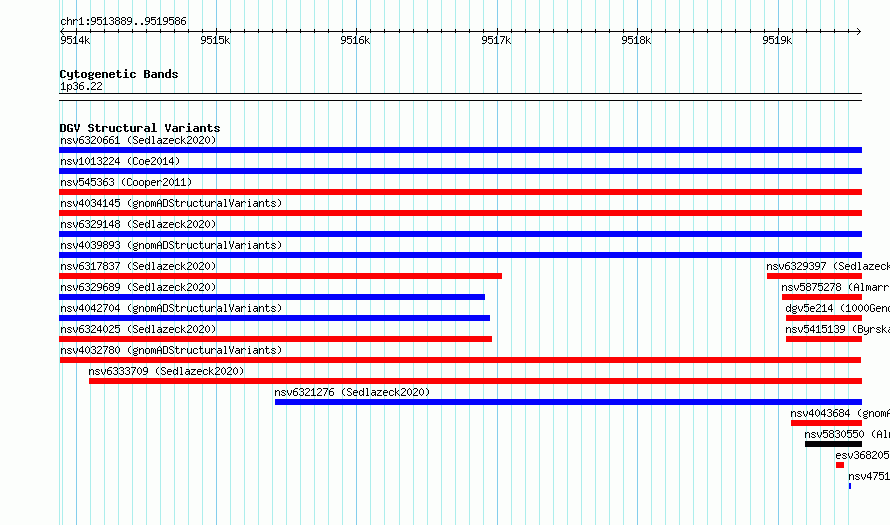Select the tiny blue mark under nsv4751

[x=850, y=486]
